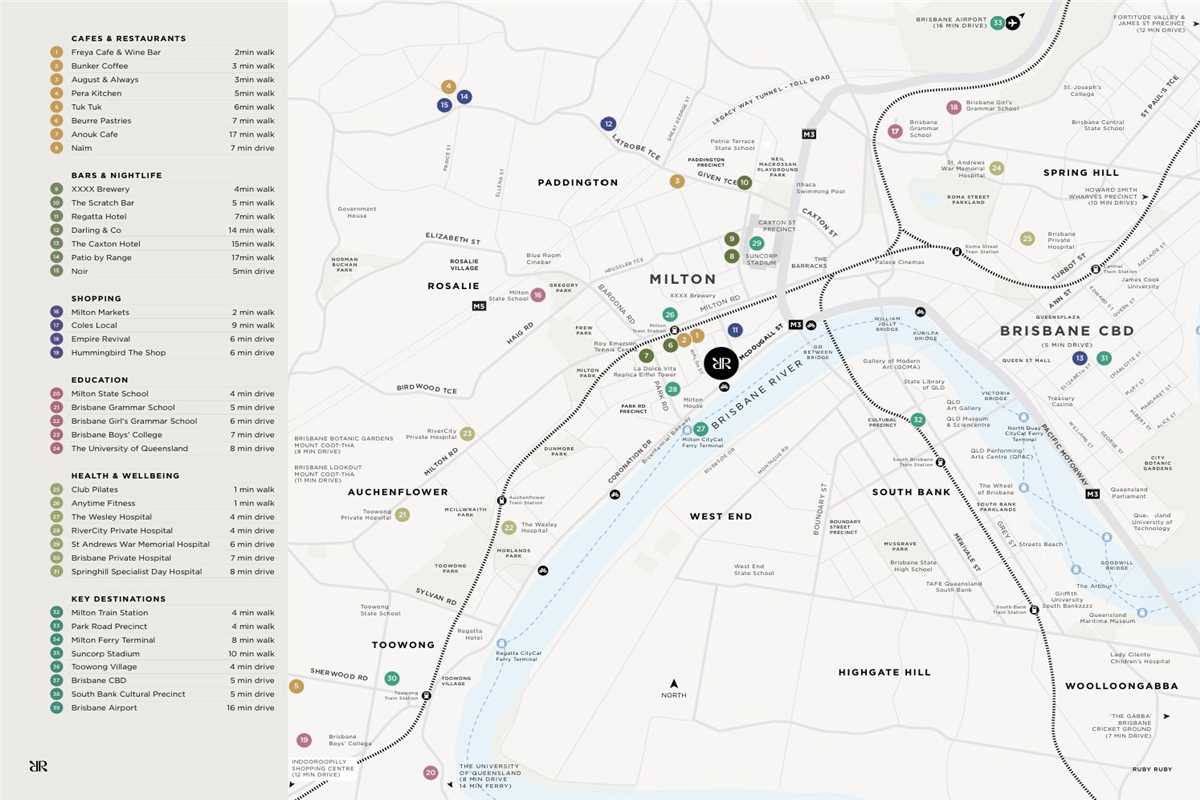Screen dimensions: 1200x800
Task: Click the M3 road shield near McDougall St
Action: tap(795, 324)
